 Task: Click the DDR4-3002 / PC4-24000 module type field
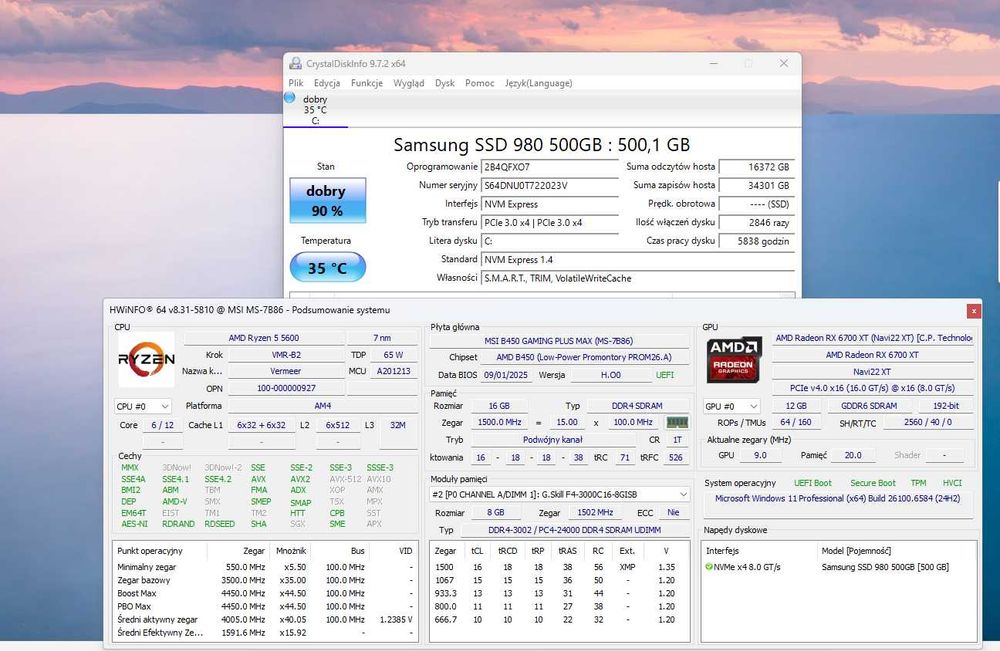pos(575,530)
